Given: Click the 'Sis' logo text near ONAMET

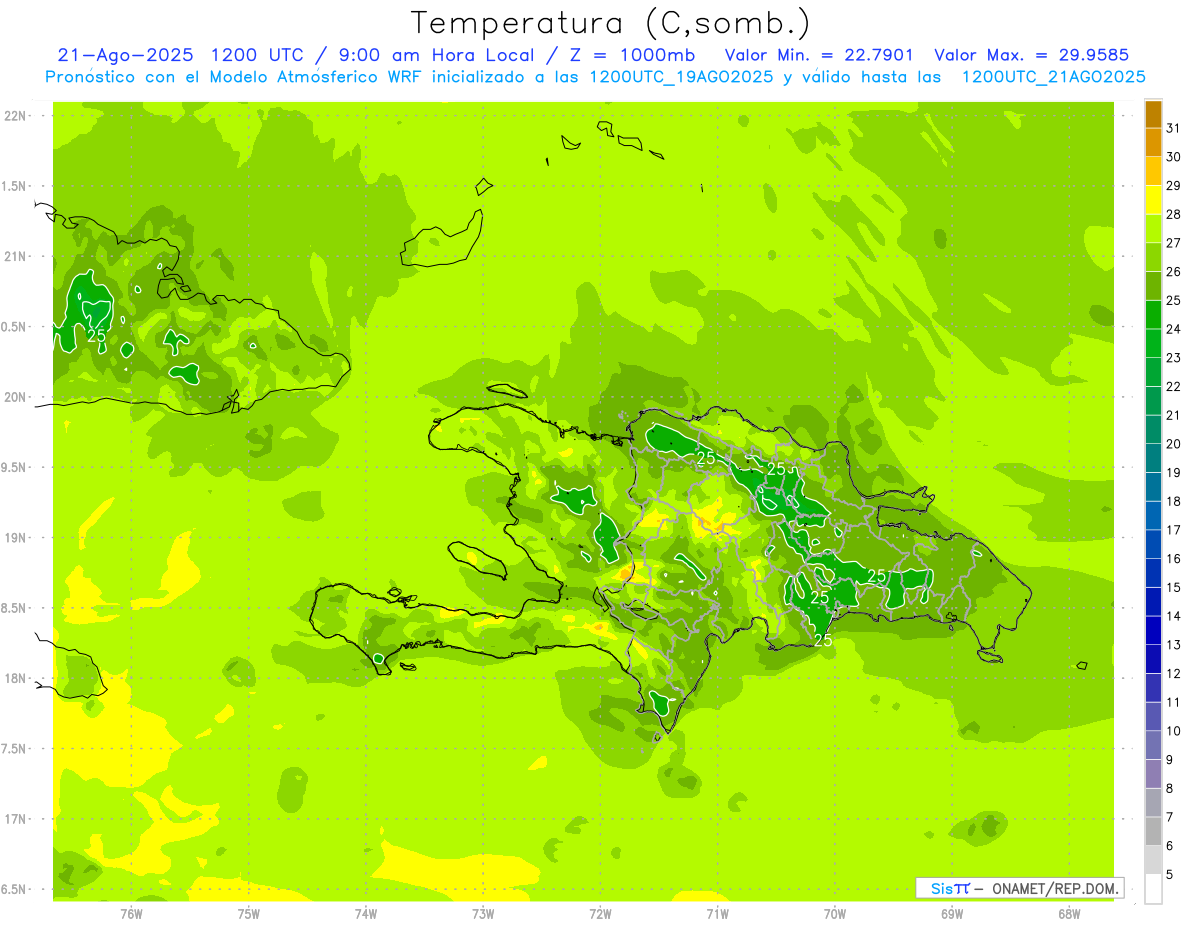Looking at the screenshot, I should (x=944, y=888).
